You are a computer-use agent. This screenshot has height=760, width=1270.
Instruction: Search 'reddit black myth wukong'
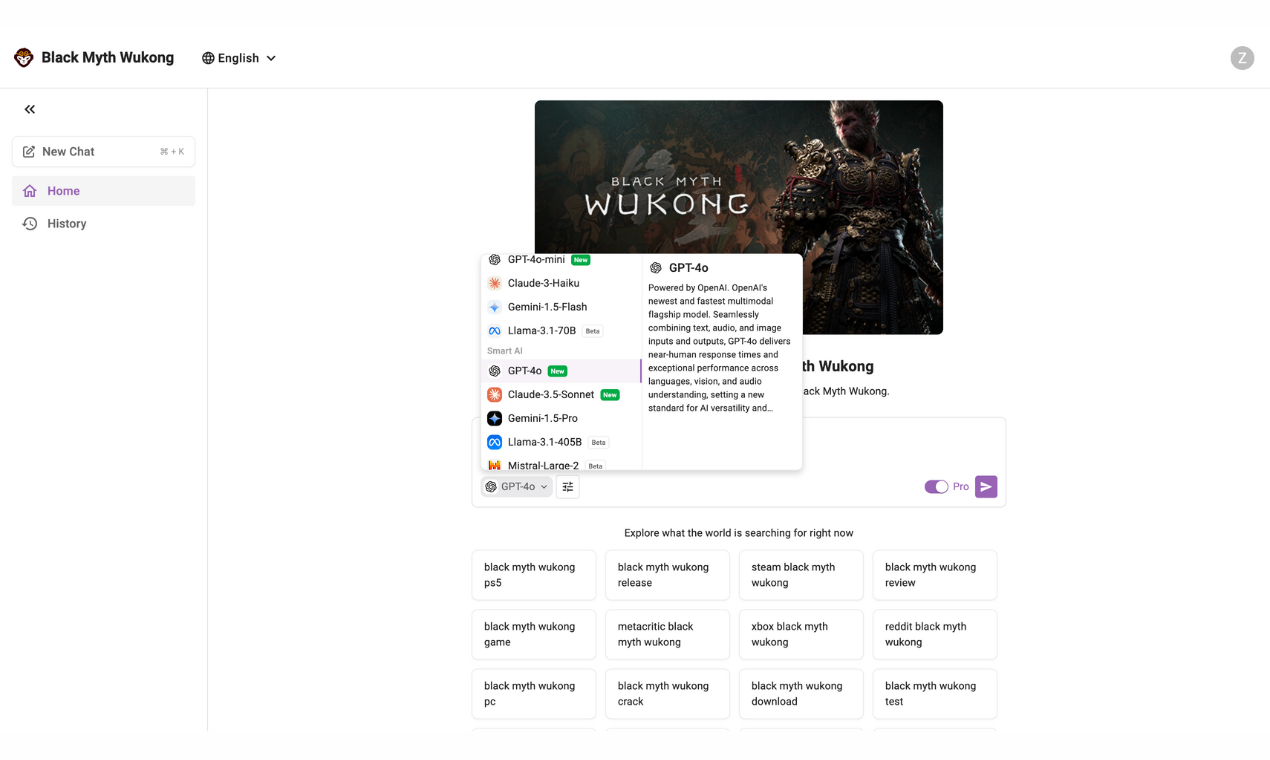(935, 635)
